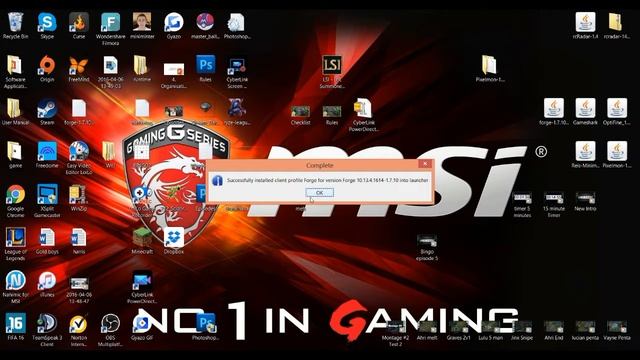Select the FIFA 16 shortcut

16,327
